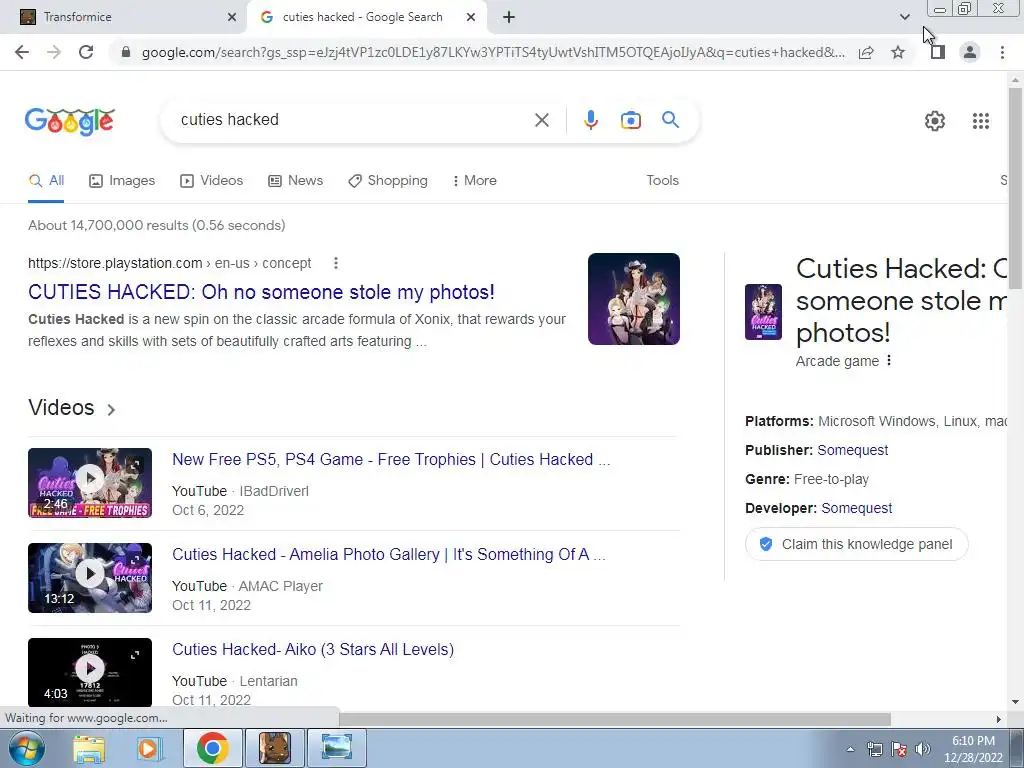Open the Chrome side panel
The image size is (1024, 768).
pos(938,52)
